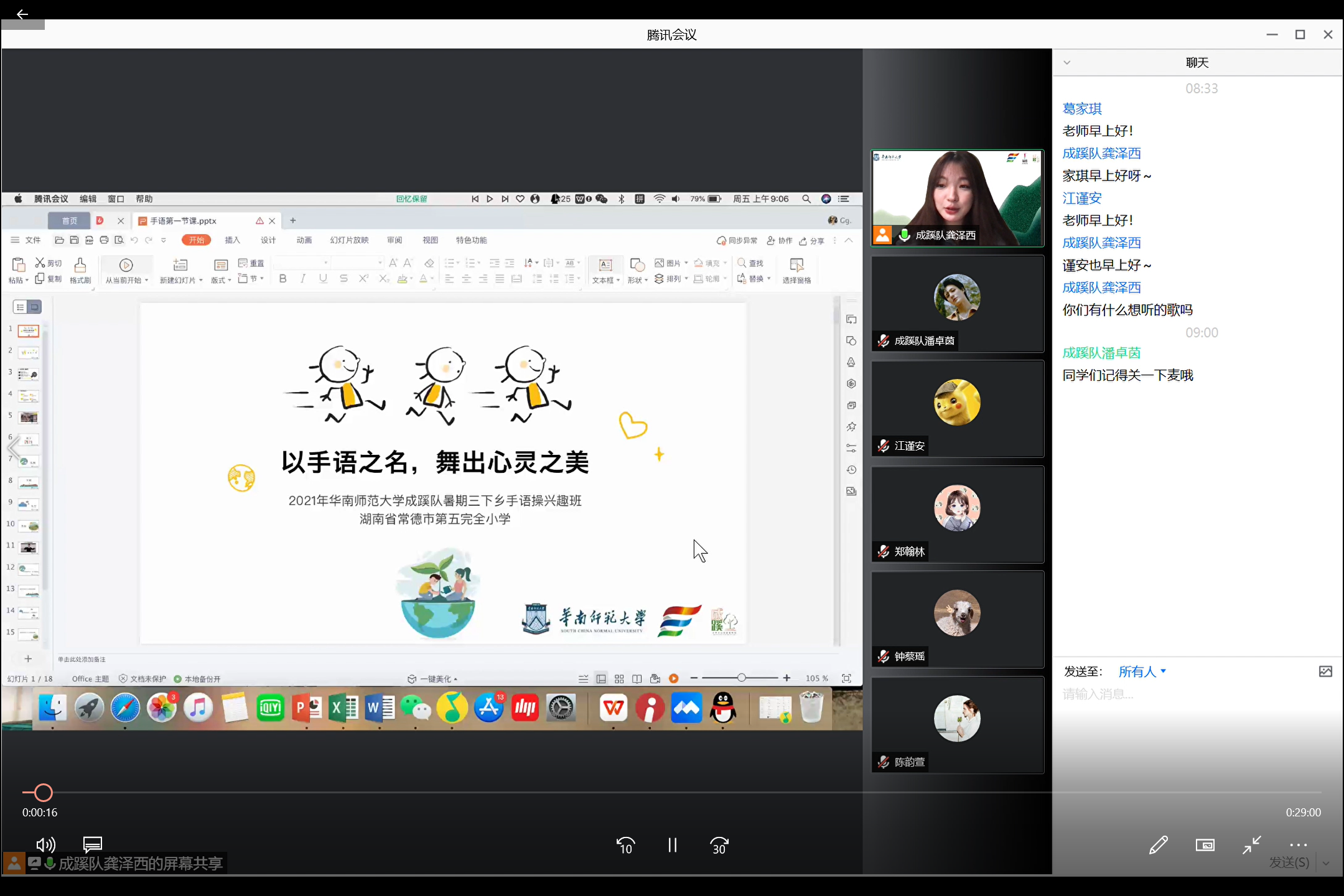The width and height of the screenshot is (1344, 896).
Task: Open the 幻灯片放映 ribbon tab
Action: [x=350, y=240]
